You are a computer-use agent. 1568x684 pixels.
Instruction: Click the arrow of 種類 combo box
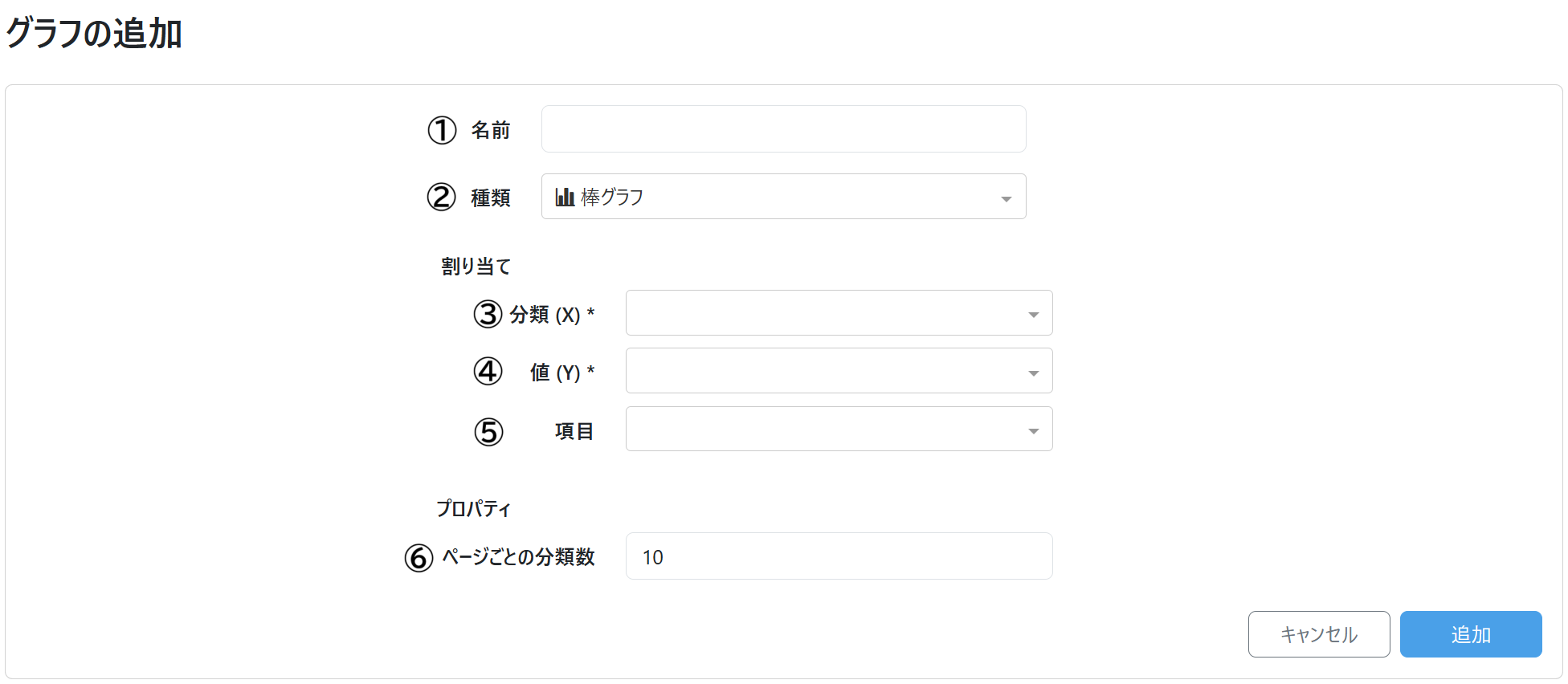click(x=1006, y=199)
